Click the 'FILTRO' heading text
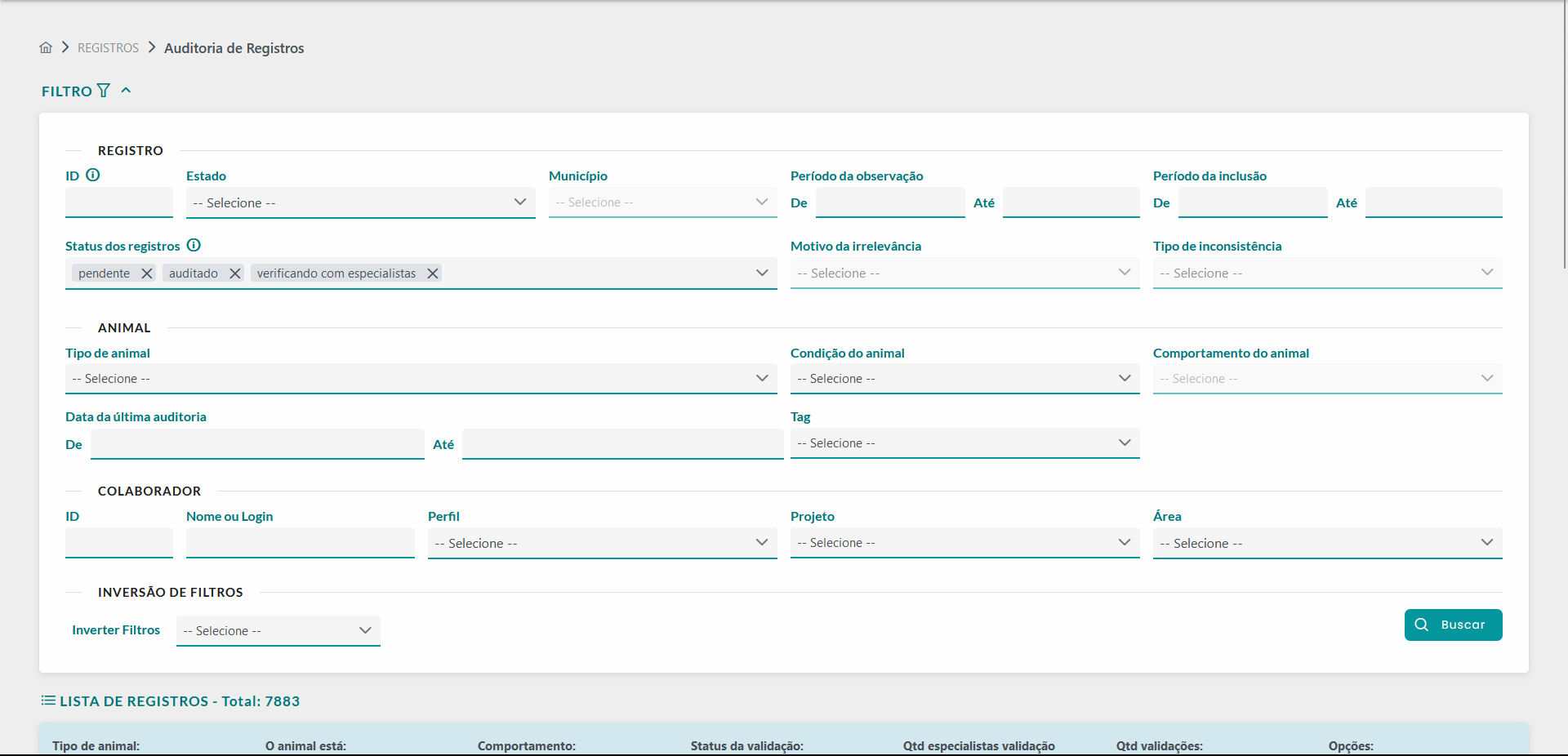 pos(67,91)
